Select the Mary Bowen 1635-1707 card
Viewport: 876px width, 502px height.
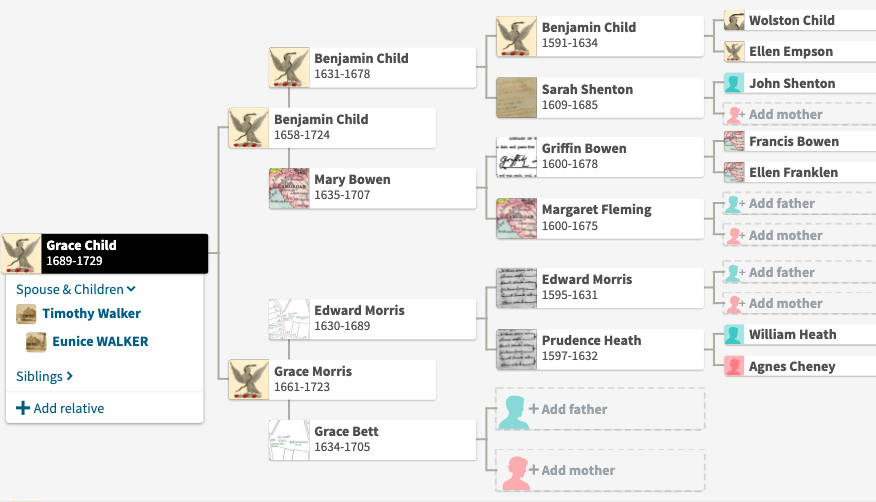tap(373, 188)
